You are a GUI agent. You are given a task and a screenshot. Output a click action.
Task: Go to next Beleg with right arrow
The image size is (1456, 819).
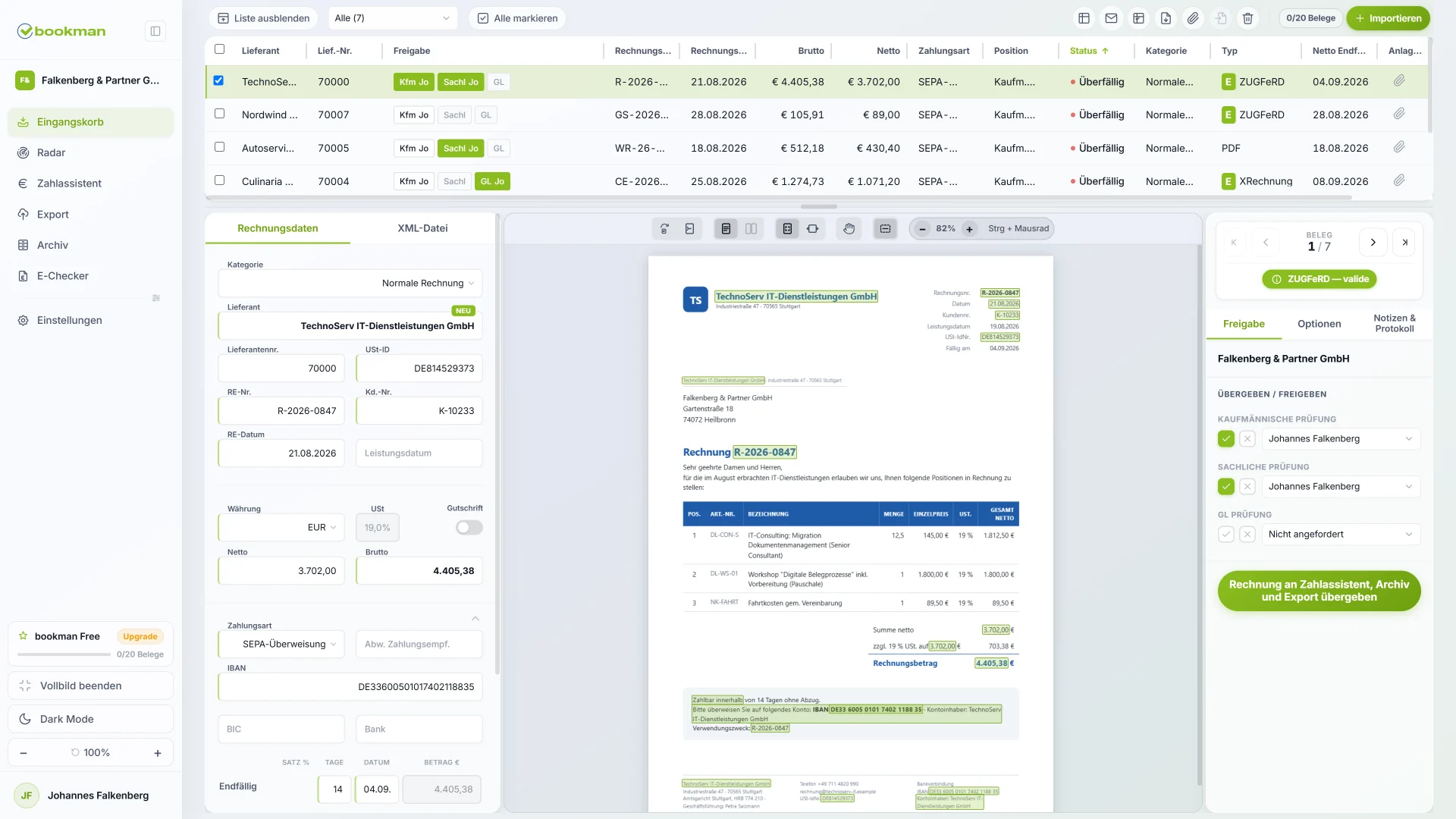tap(1373, 243)
